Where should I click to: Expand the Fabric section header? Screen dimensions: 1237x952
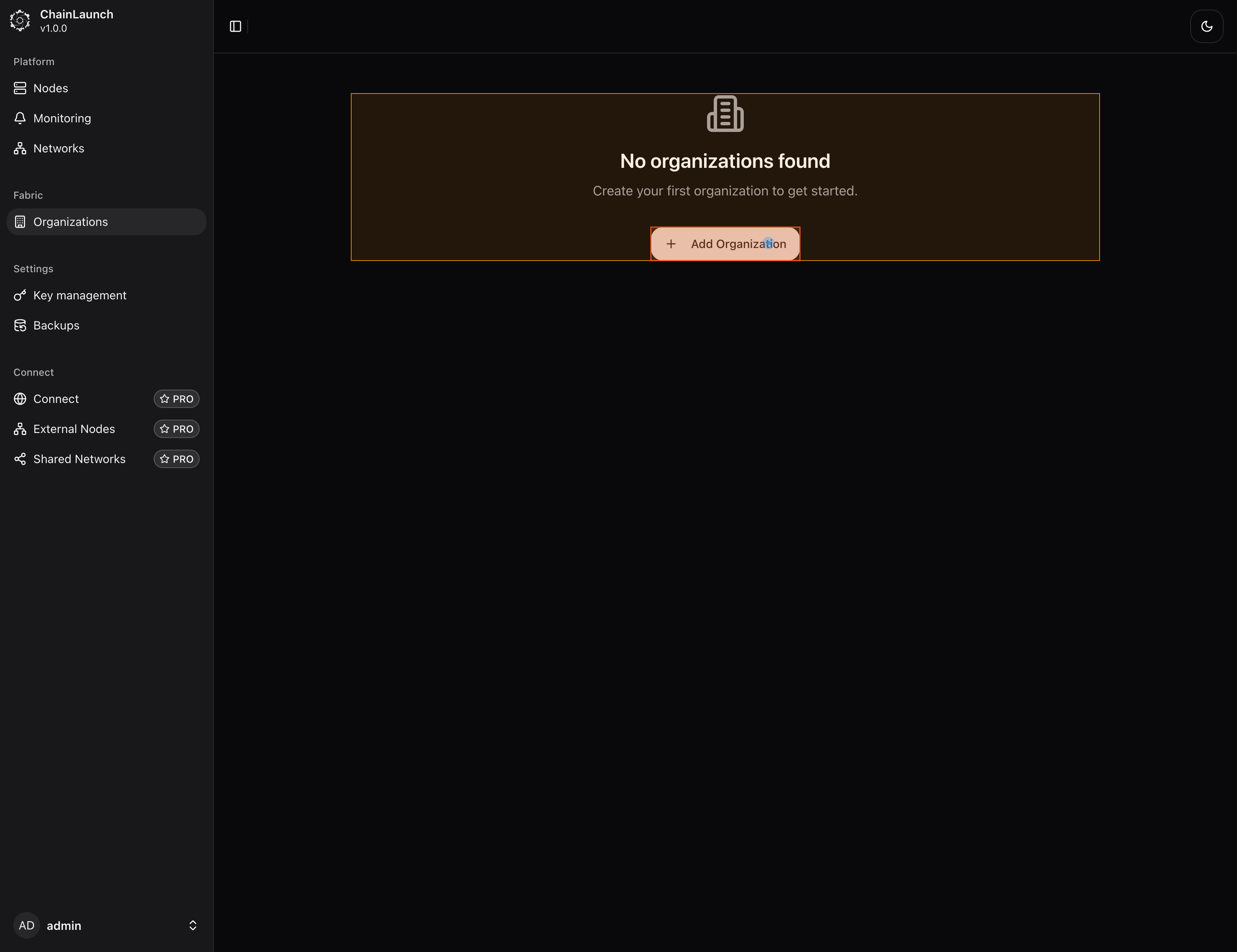point(28,195)
